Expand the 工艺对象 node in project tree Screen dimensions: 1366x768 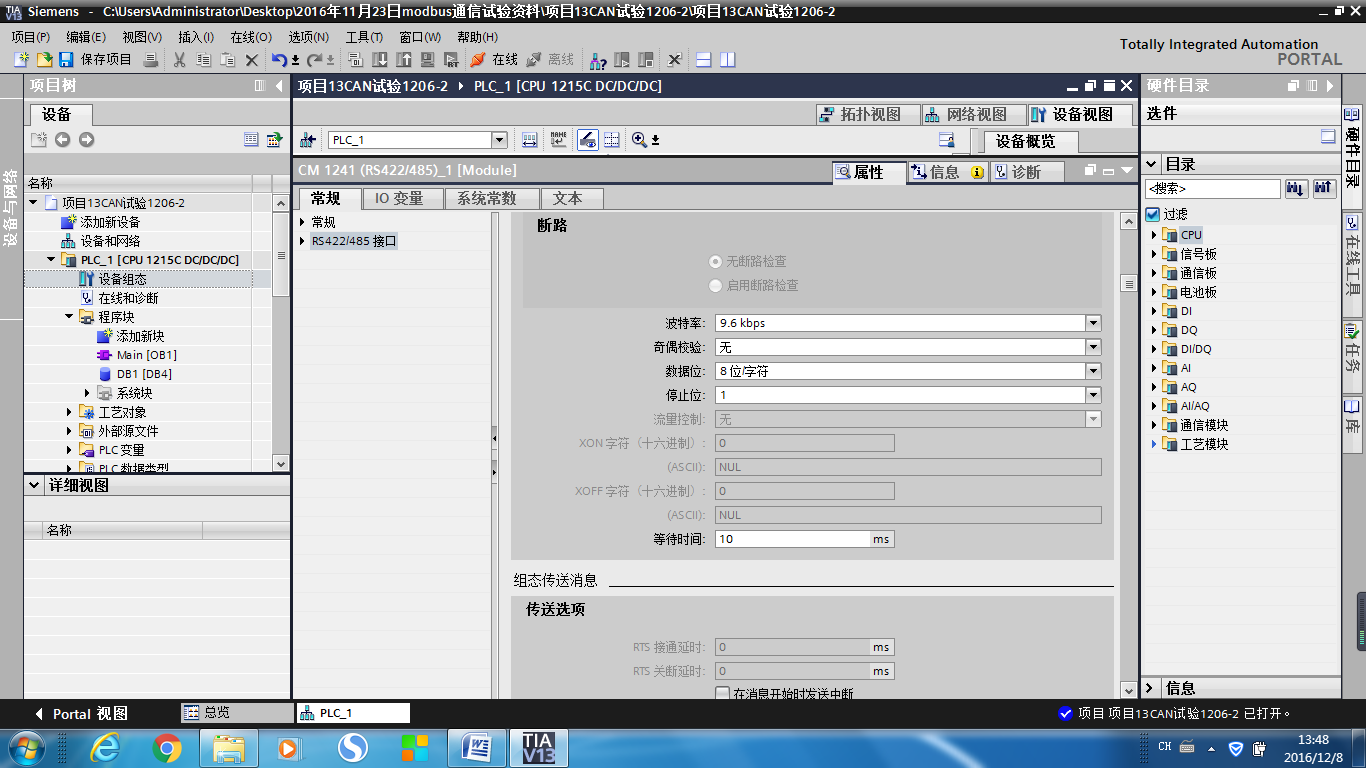[69, 412]
